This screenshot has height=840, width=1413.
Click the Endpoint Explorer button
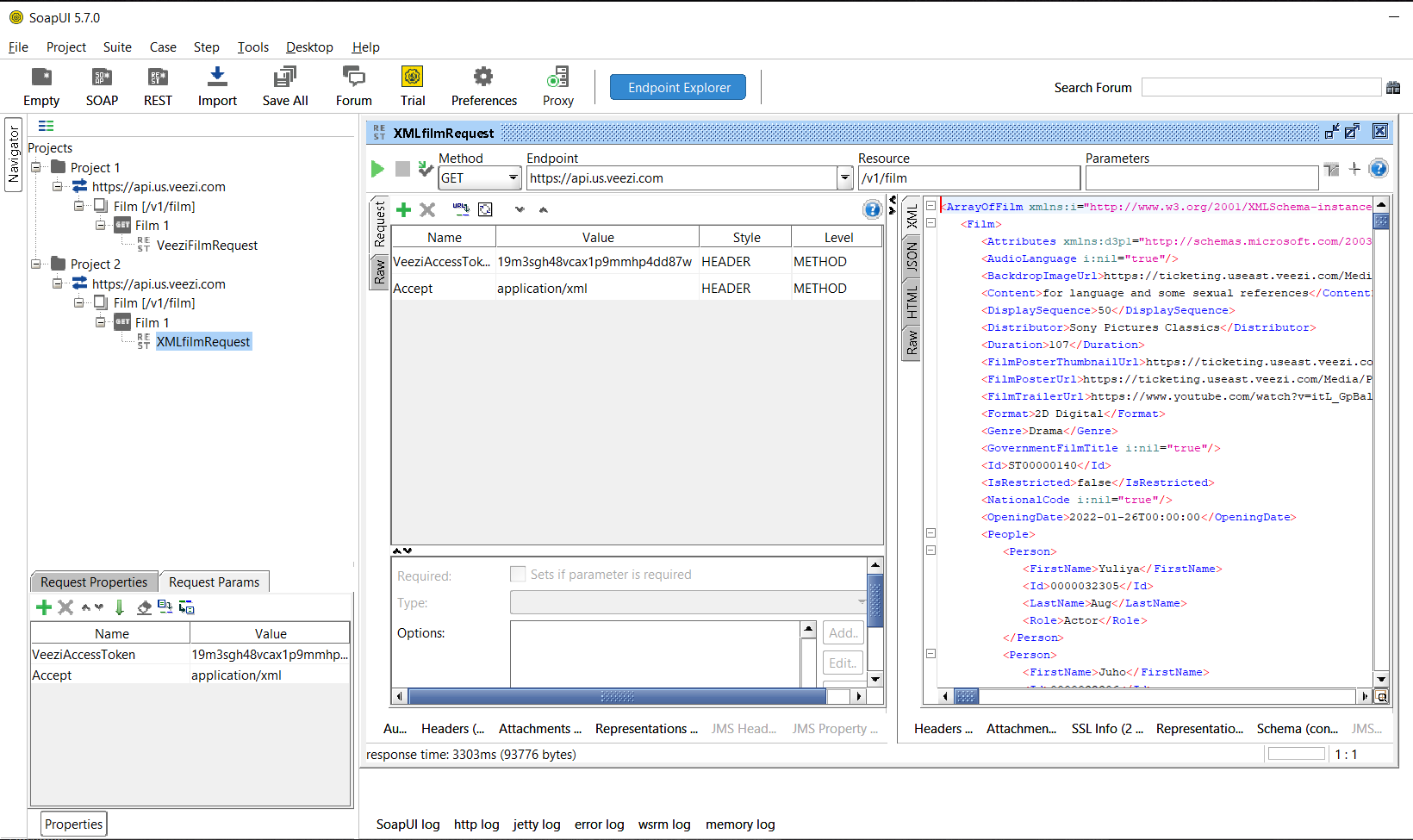point(677,87)
